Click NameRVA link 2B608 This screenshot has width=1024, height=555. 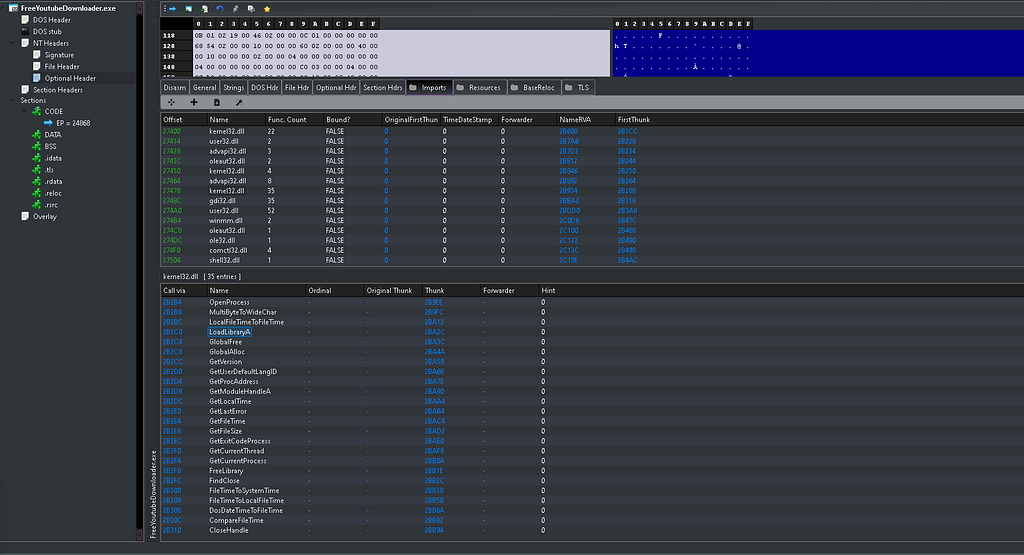point(568,132)
